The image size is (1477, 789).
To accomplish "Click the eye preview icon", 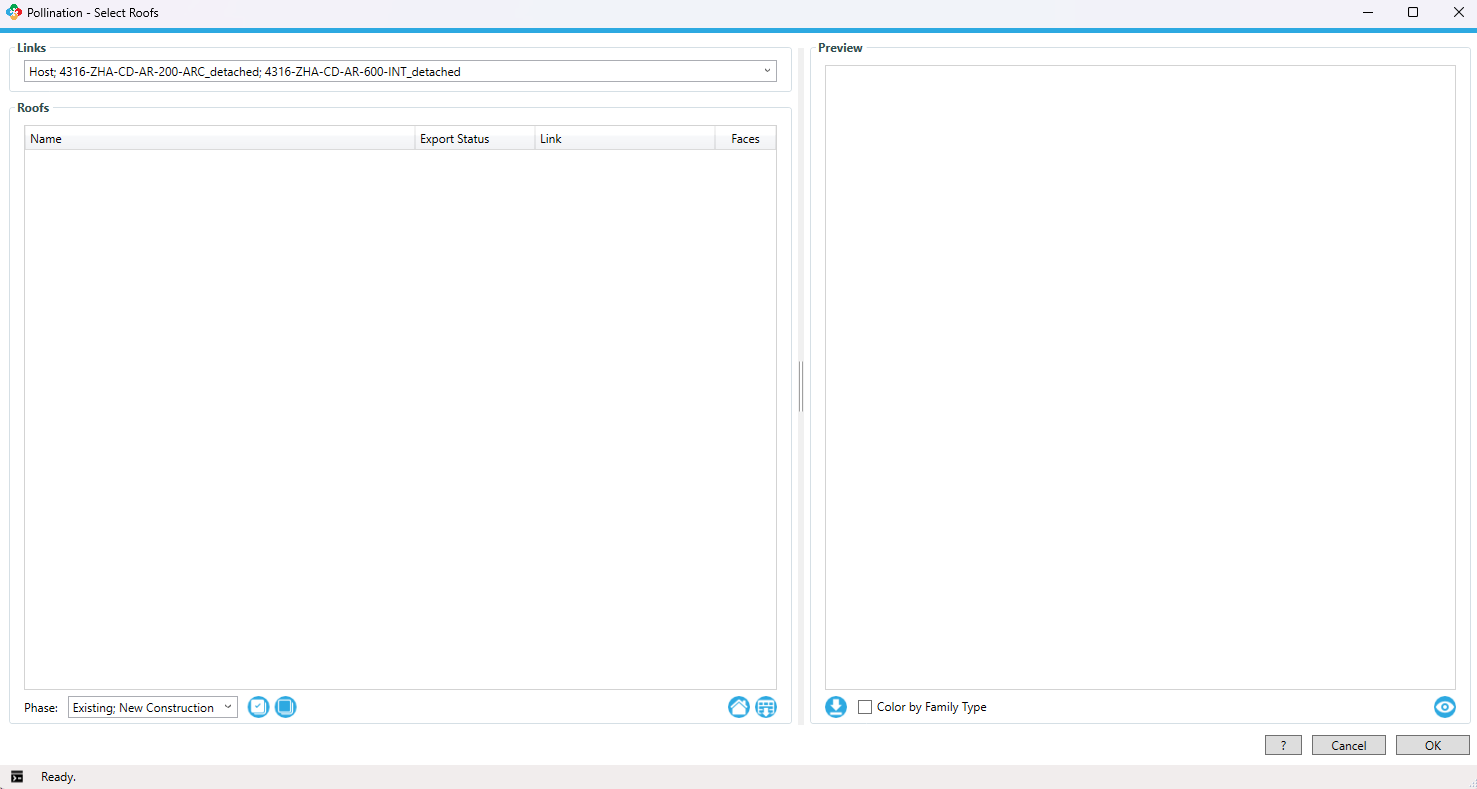I will [x=1444, y=707].
